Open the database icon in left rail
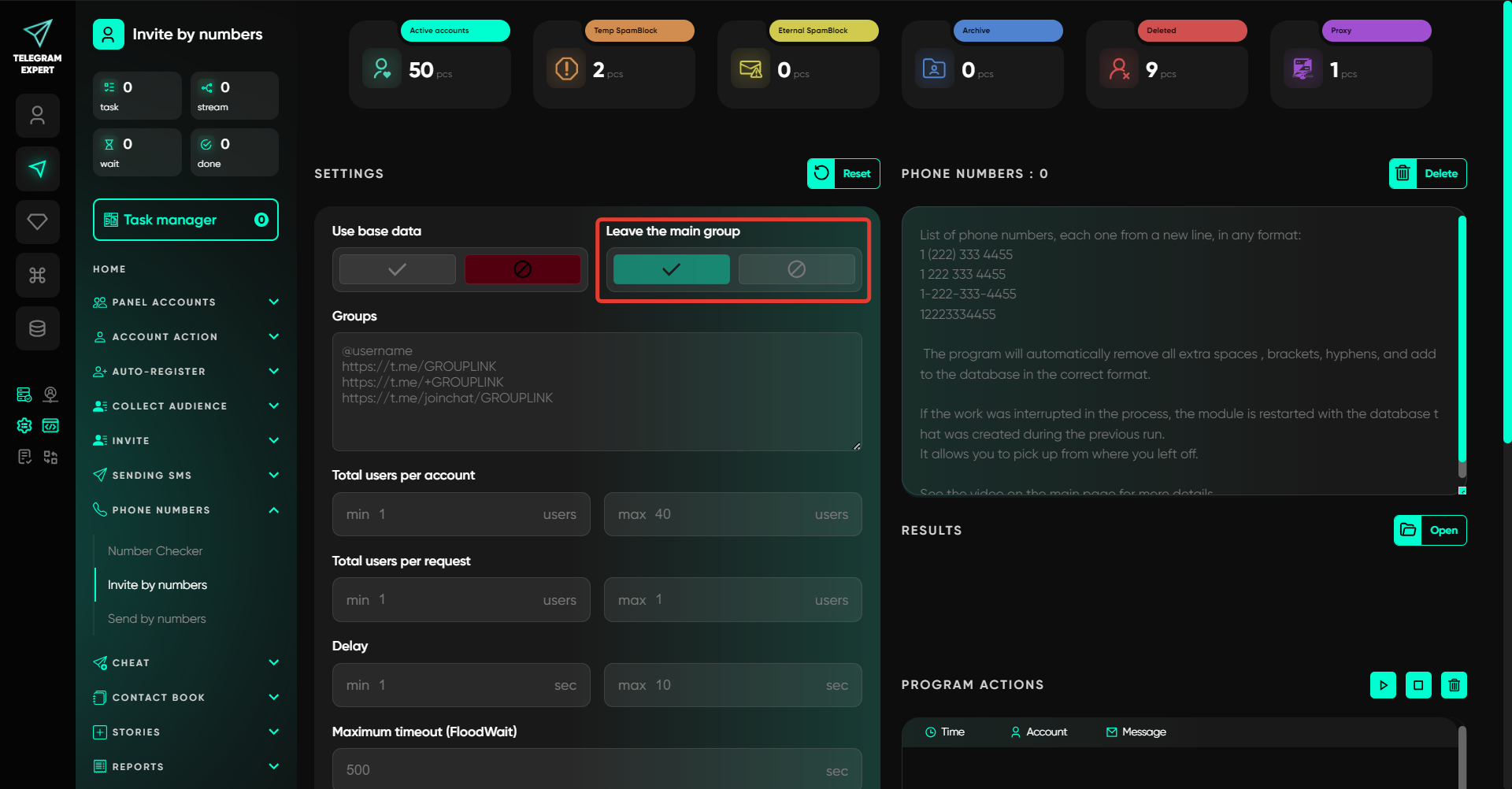1512x789 pixels. (37, 328)
